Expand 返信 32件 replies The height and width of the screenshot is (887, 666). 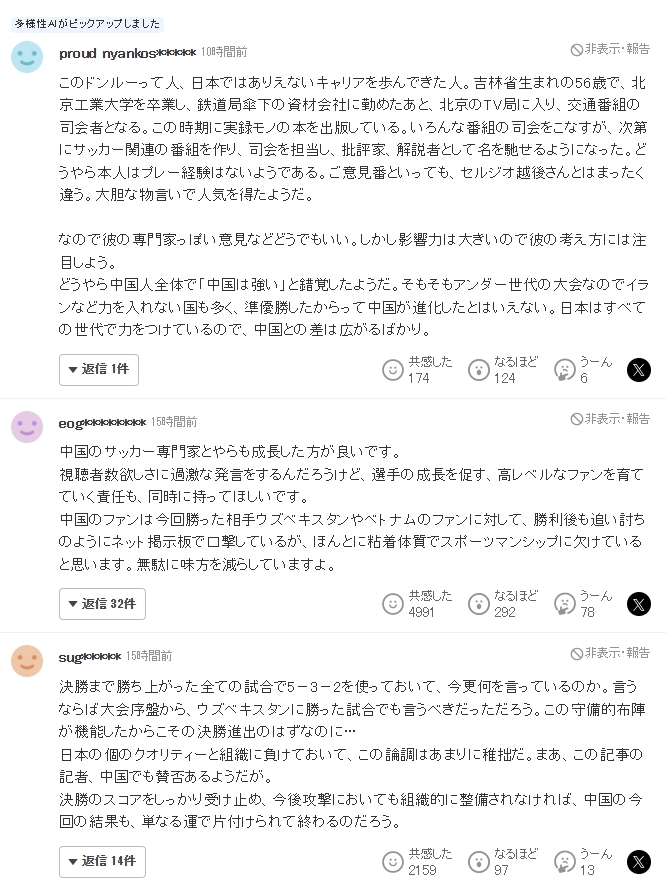[x=102, y=604]
